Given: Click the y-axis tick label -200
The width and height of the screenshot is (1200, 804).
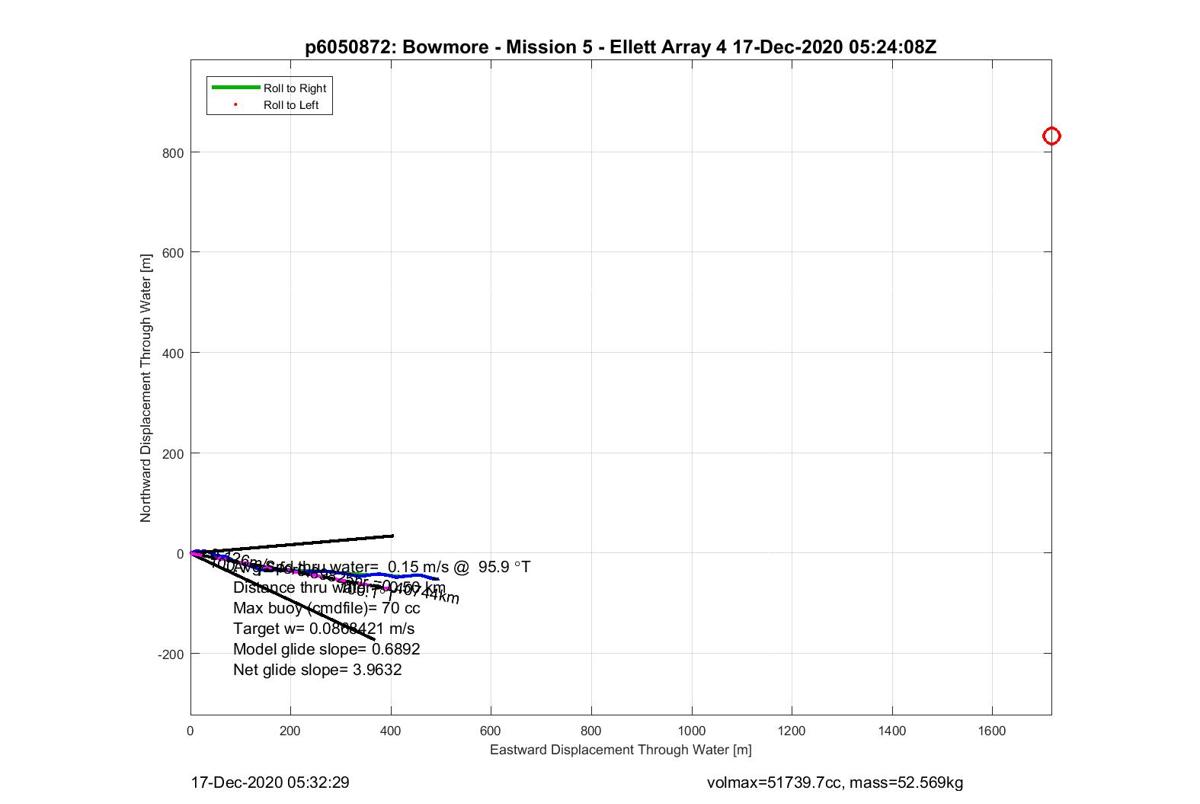Looking at the screenshot, I should tap(170, 653).
